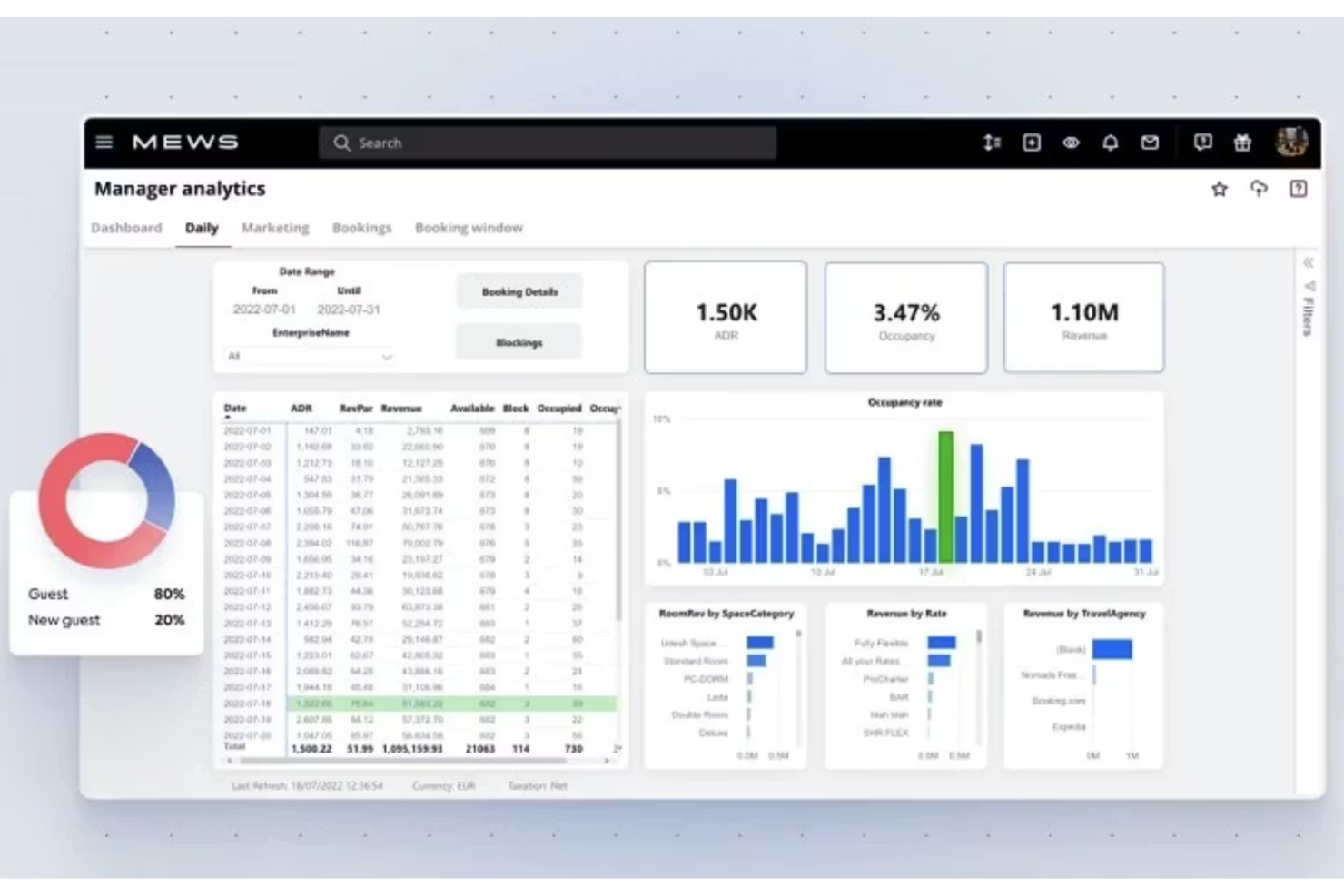The height and width of the screenshot is (896, 1344).
Task: Click the eye preview icon
Action: pyautogui.click(x=1071, y=143)
